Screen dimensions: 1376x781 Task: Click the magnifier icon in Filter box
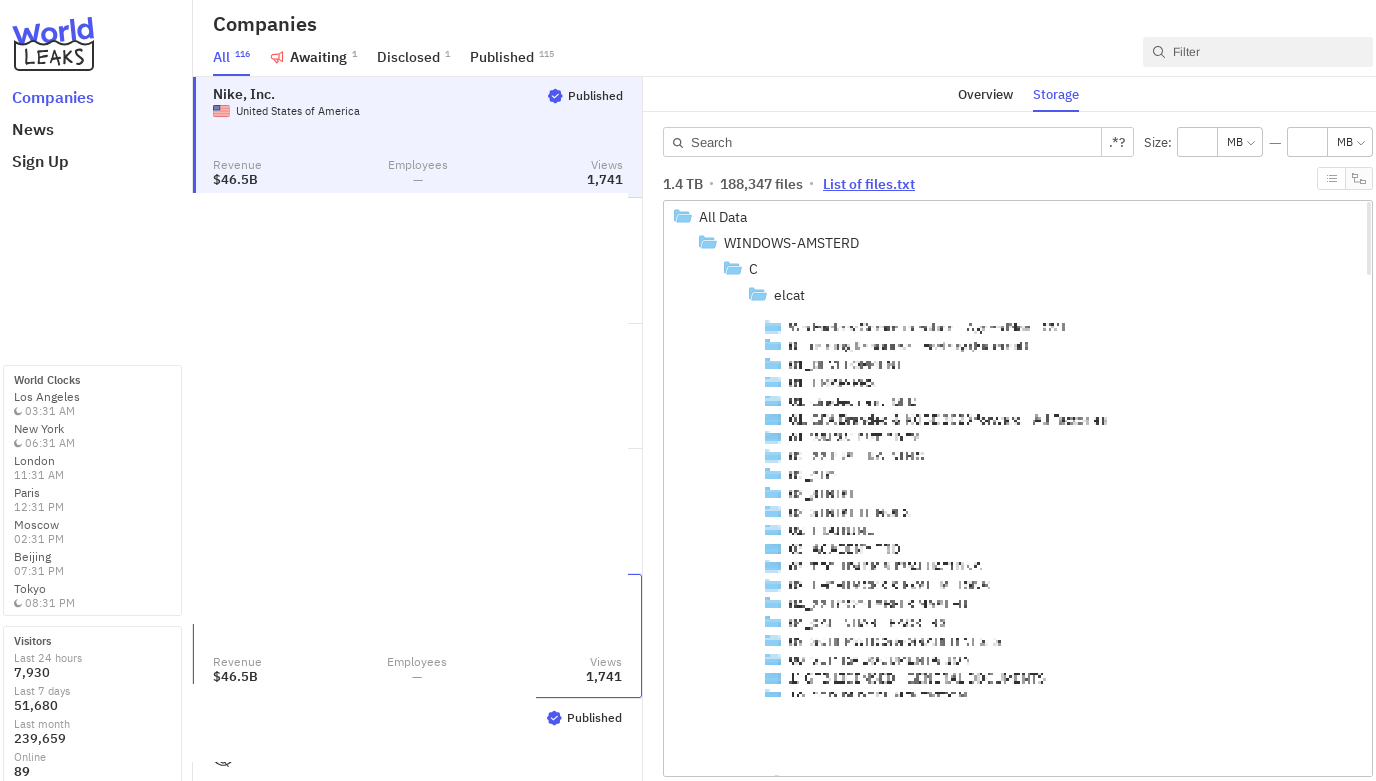pos(1159,52)
